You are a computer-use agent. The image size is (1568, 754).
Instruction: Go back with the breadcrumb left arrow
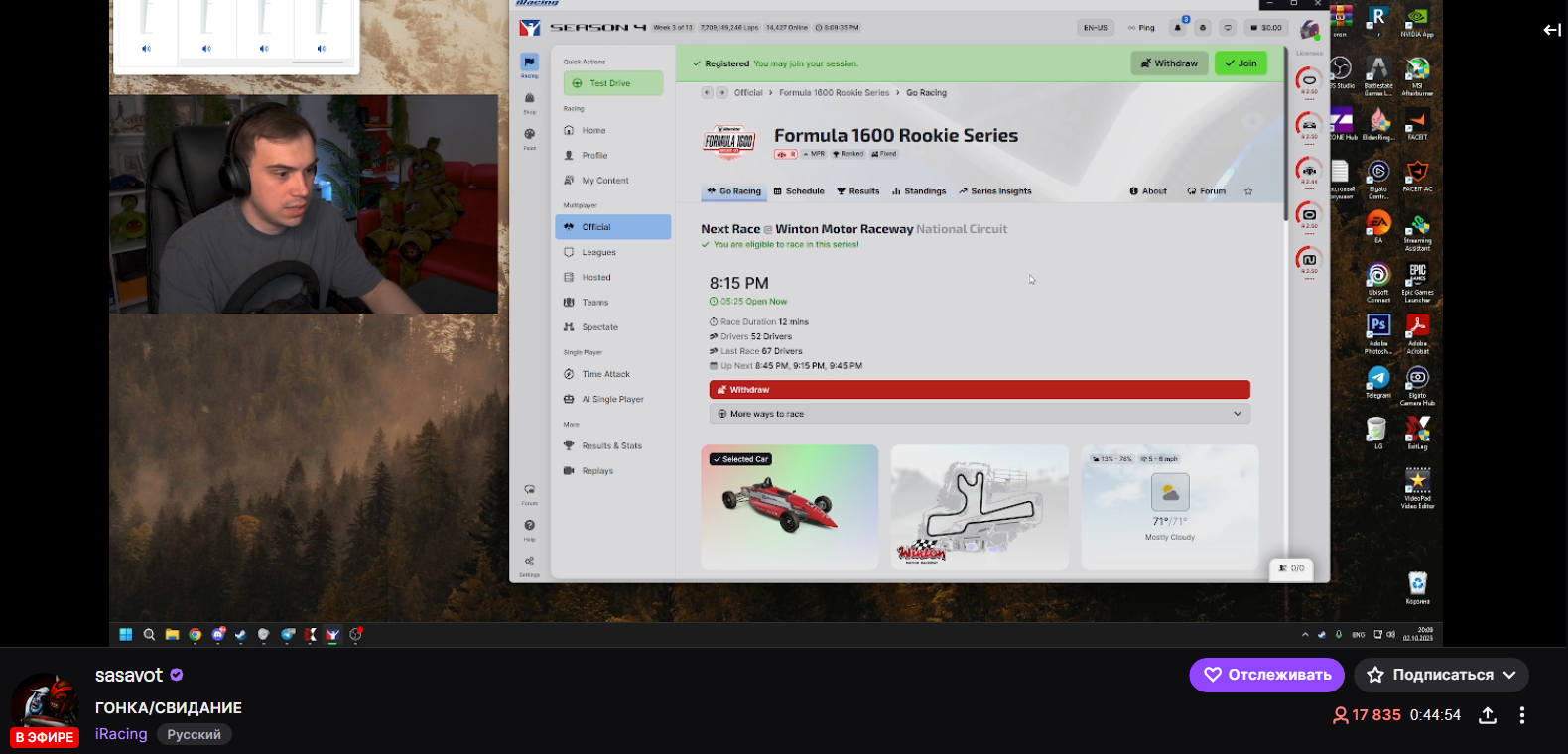click(x=707, y=93)
